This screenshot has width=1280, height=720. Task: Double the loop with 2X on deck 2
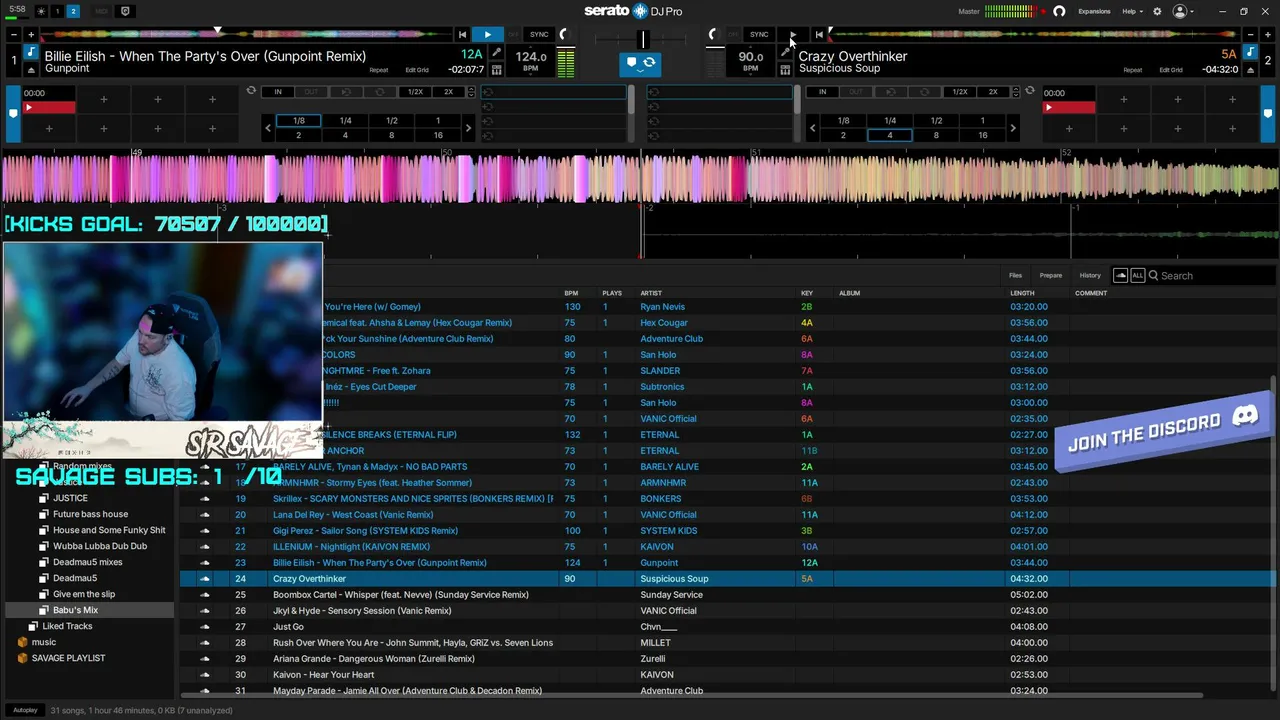[993, 92]
